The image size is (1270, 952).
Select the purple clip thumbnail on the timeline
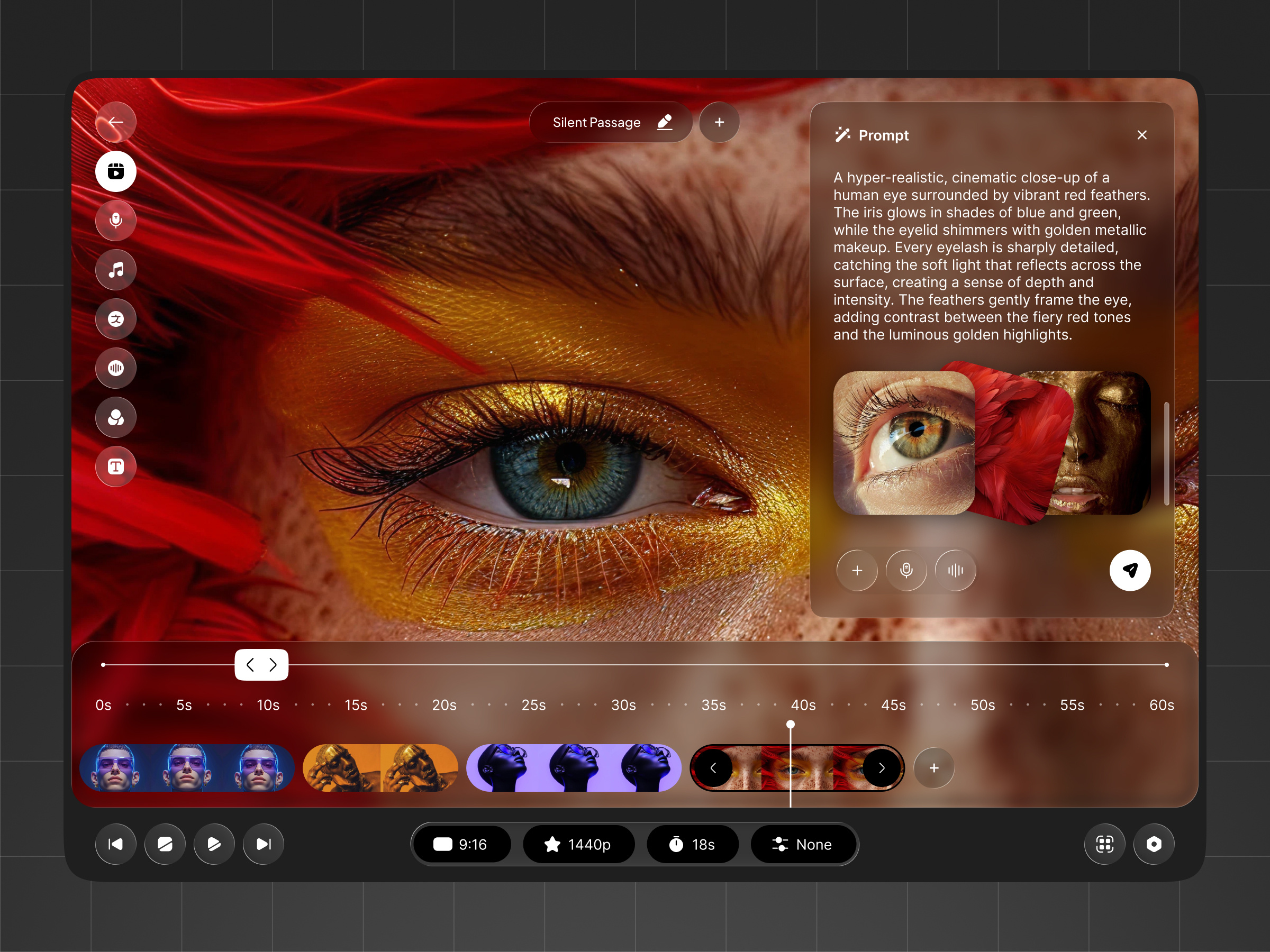point(574,768)
